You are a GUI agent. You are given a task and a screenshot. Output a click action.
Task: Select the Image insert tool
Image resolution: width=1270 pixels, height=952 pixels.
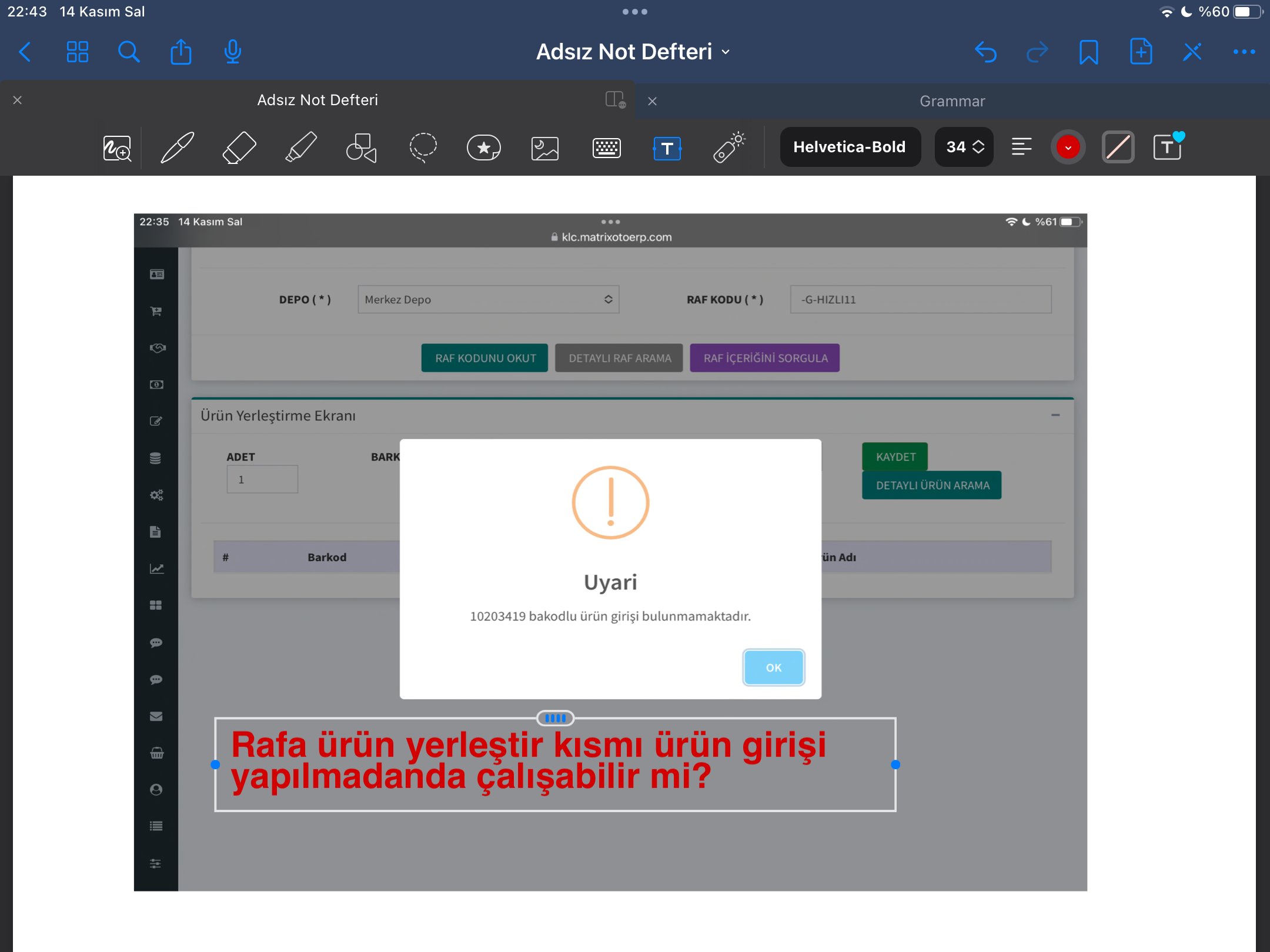[x=545, y=148]
